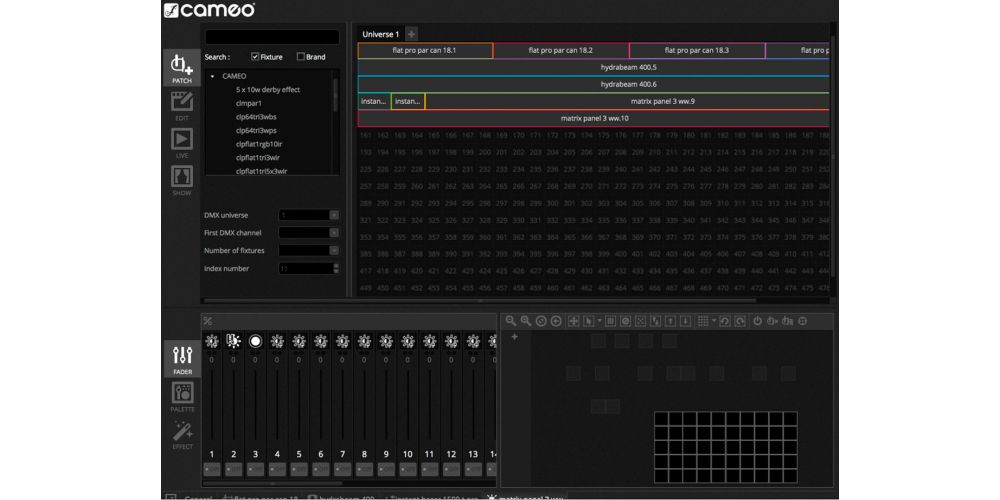The image size is (1000, 500).
Task: Click the rotate right arrow icon
Action: (x=740, y=321)
